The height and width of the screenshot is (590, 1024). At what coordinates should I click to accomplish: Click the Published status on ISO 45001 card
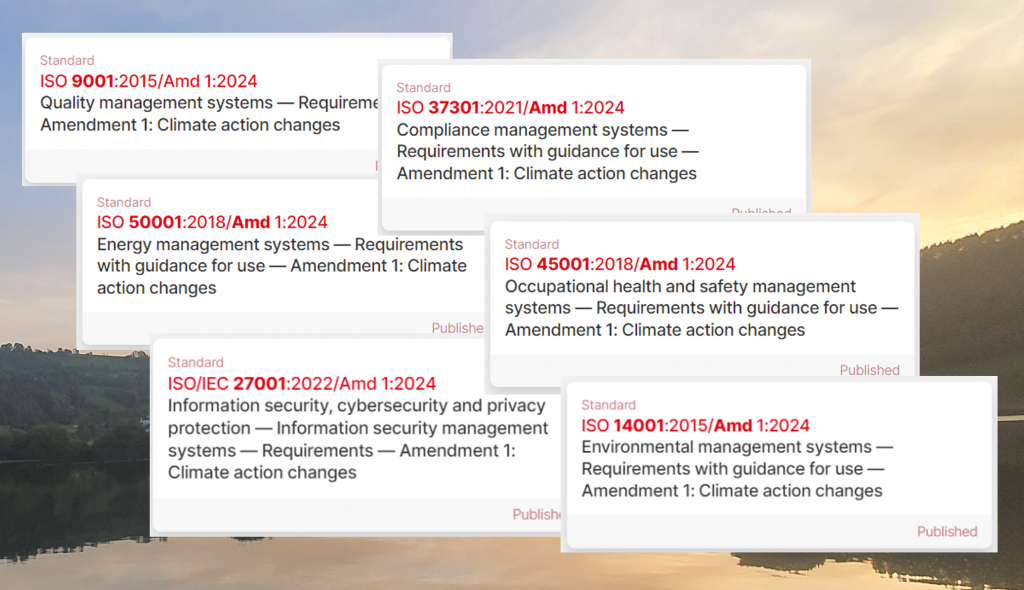[868, 370]
